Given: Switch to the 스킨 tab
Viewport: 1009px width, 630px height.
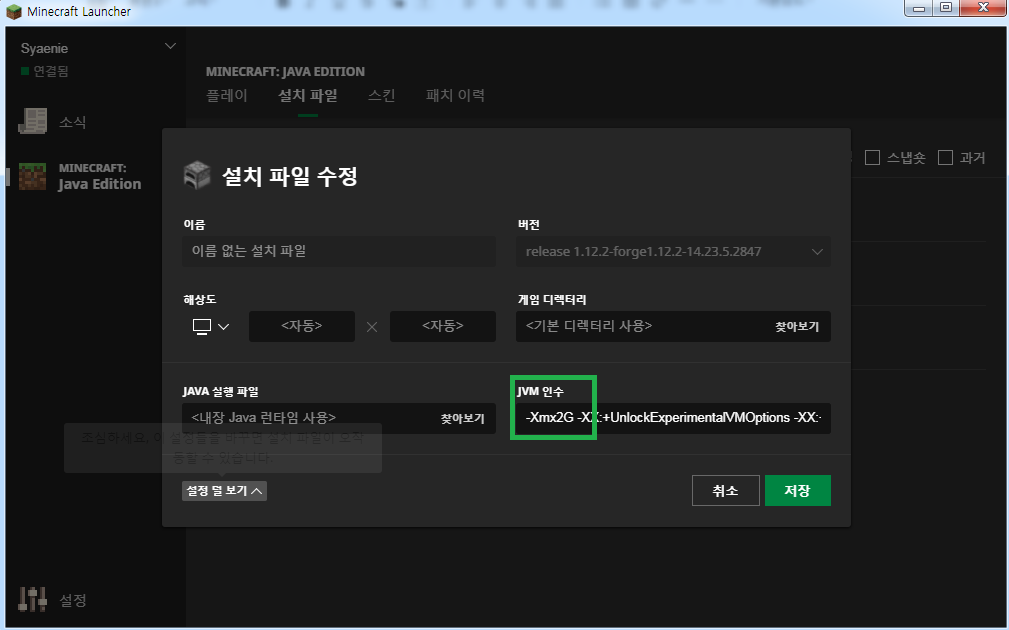Looking at the screenshot, I should tap(382, 95).
